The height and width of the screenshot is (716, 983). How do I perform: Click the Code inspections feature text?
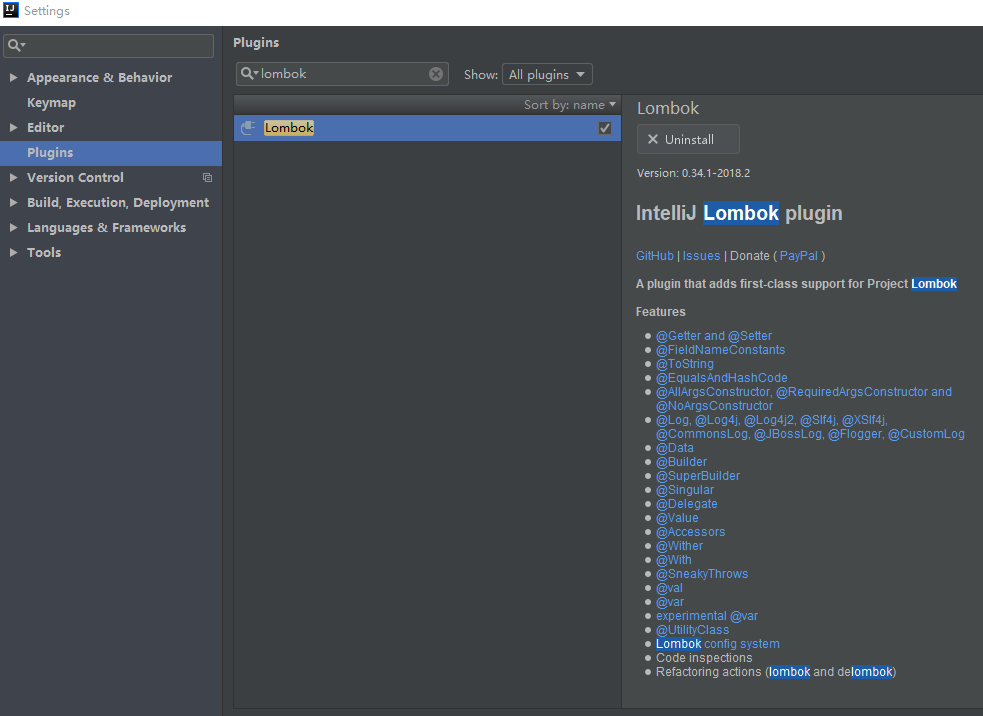click(x=704, y=658)
